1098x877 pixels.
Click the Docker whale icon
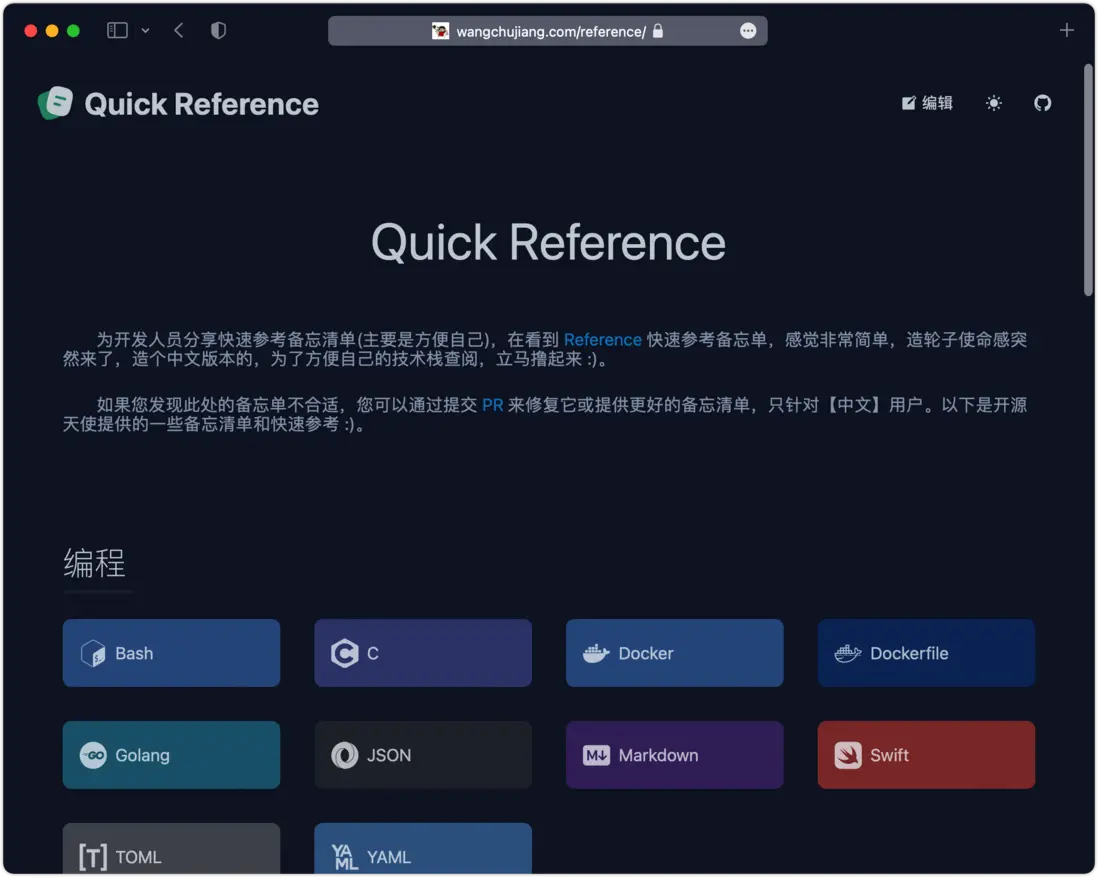click(x=595, y=653)
